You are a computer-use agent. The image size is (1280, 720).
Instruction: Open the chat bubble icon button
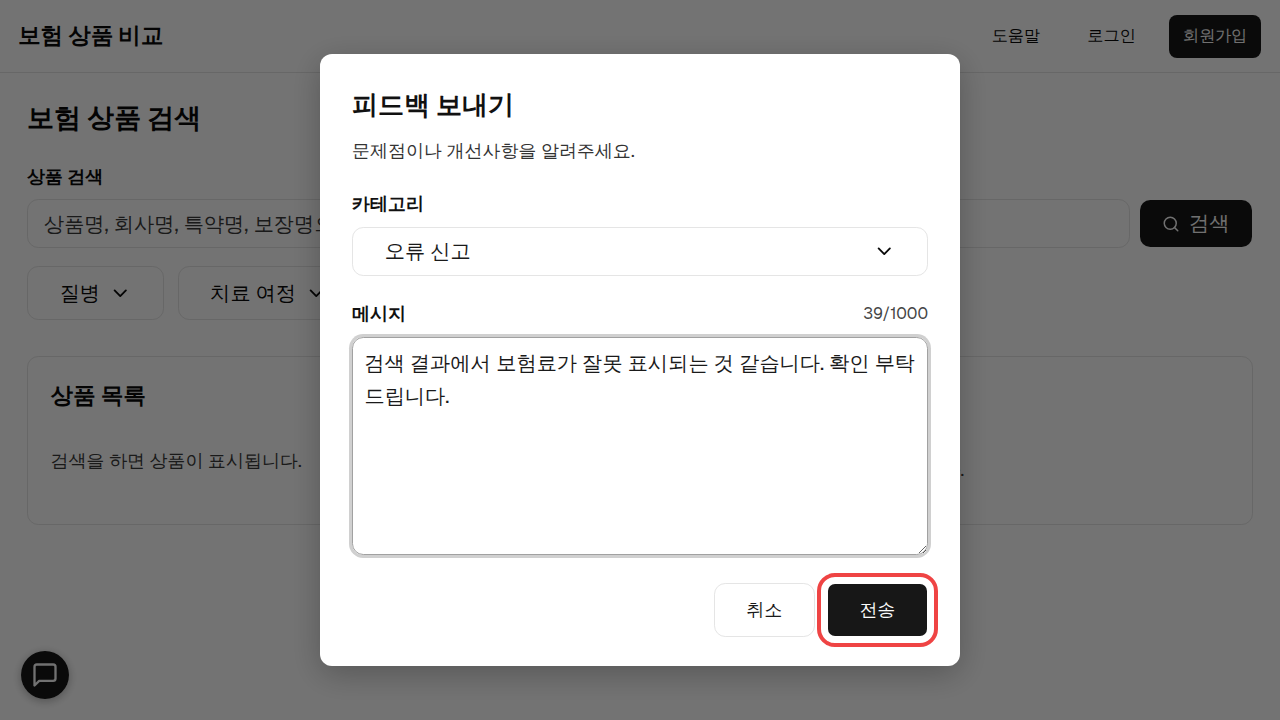pos(45,674)
